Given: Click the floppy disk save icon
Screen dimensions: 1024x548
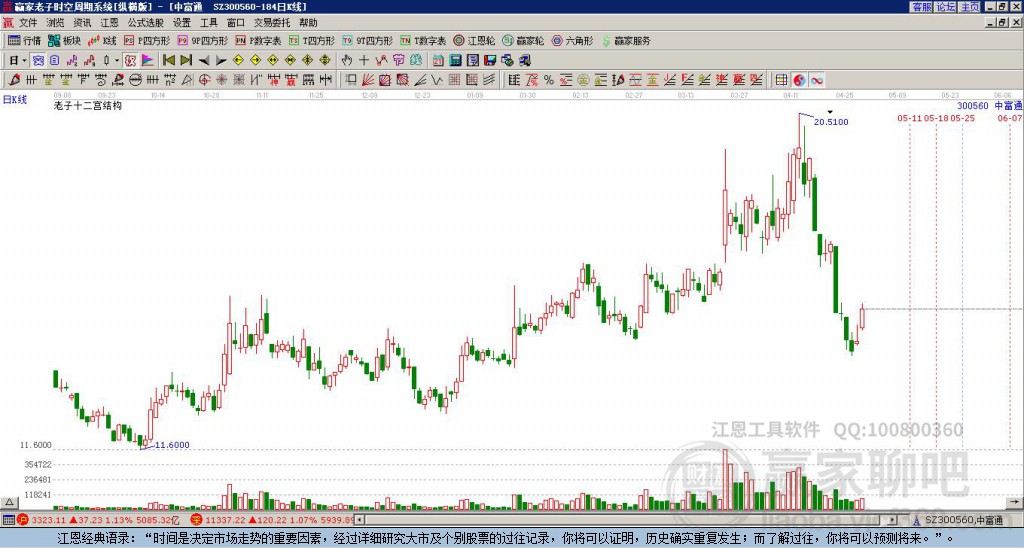Looking at the screenshot, I should tap(490, 61).
